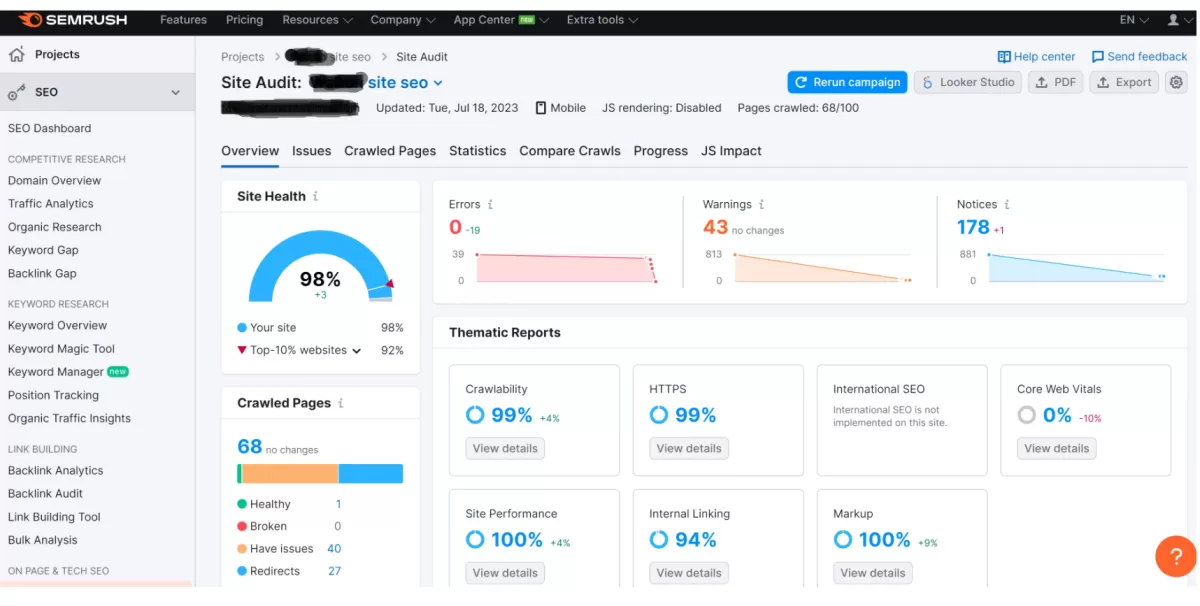Click the Errors info icon
Viewport: 1200px width, 606px height.
point(490,204)
